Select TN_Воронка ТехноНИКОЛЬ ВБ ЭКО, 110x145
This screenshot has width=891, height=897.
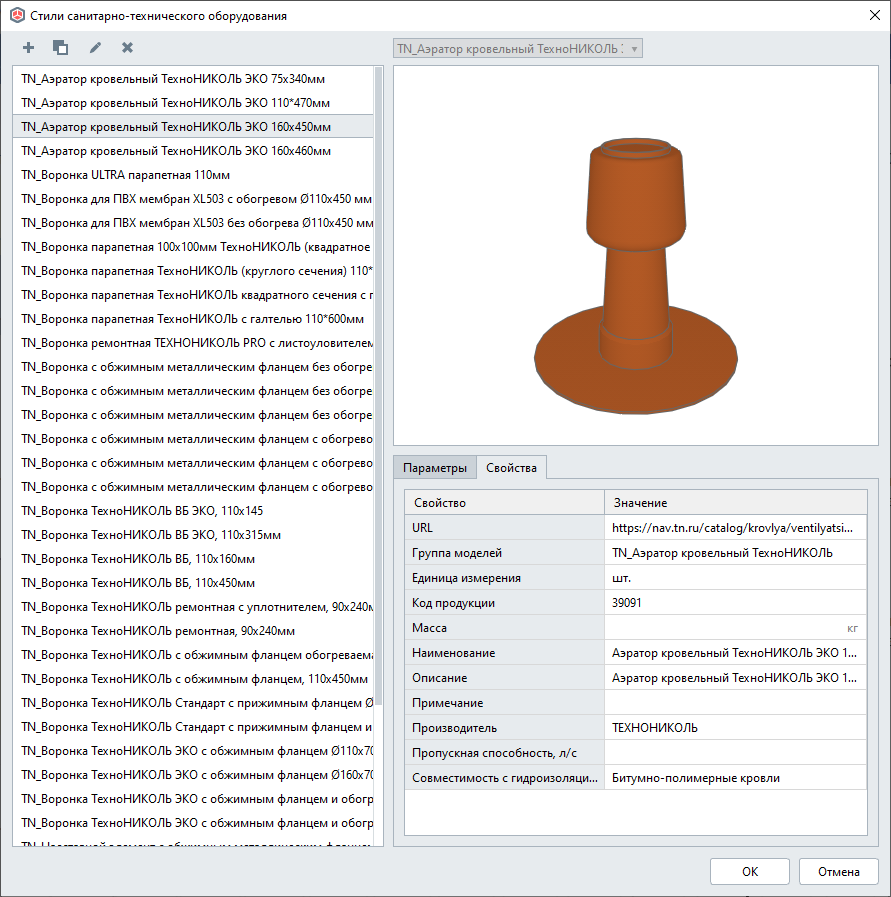pos(193,511)
